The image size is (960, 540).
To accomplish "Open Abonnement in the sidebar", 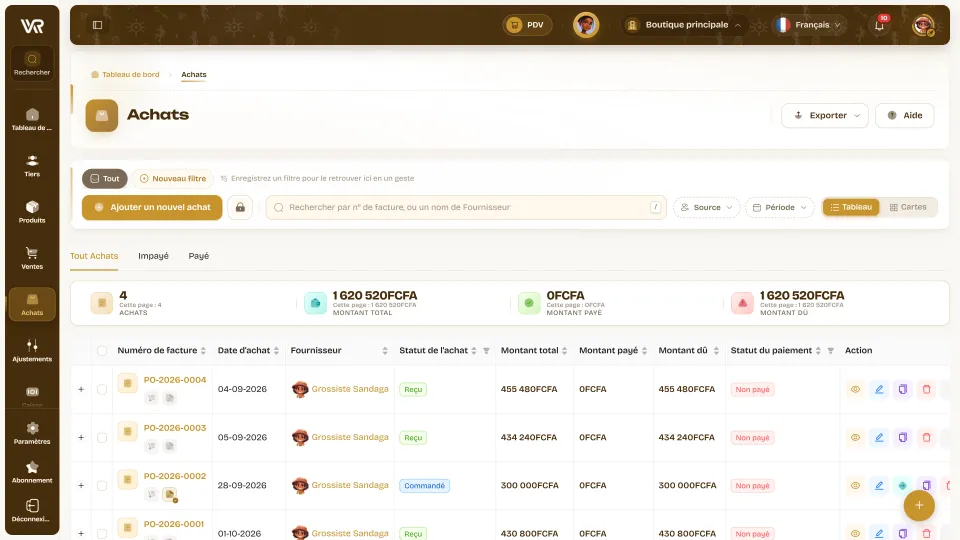I will (x=32, y=472).
